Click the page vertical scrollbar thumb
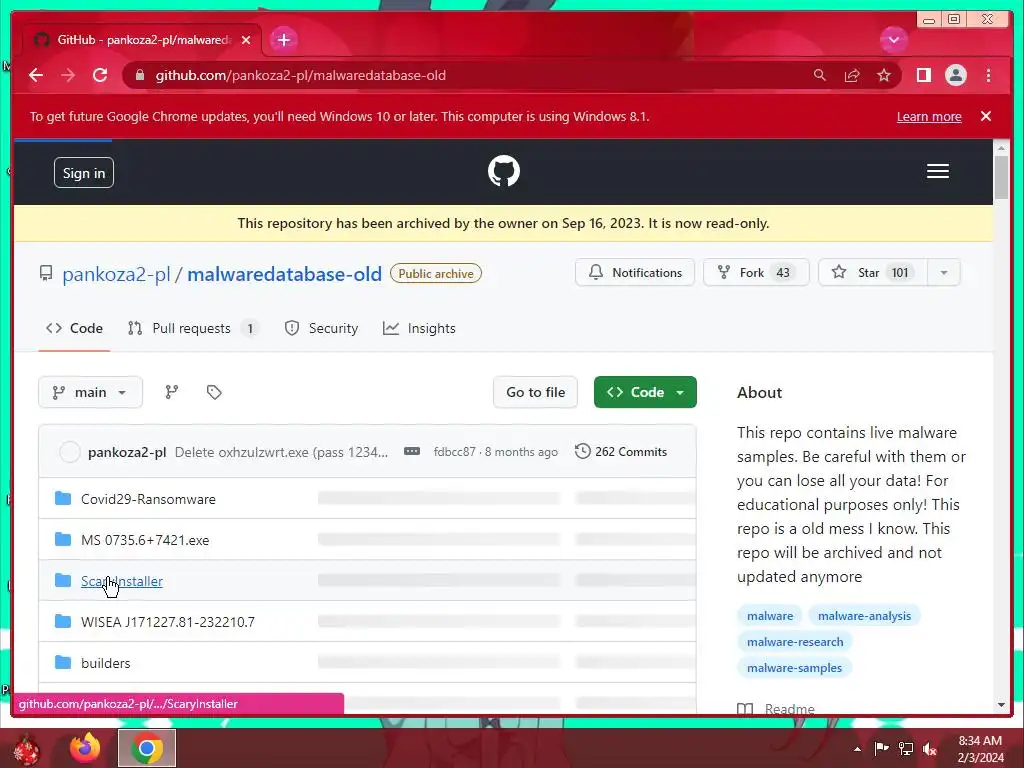Screen dimensions: 1024x768 click(1001, 179)
